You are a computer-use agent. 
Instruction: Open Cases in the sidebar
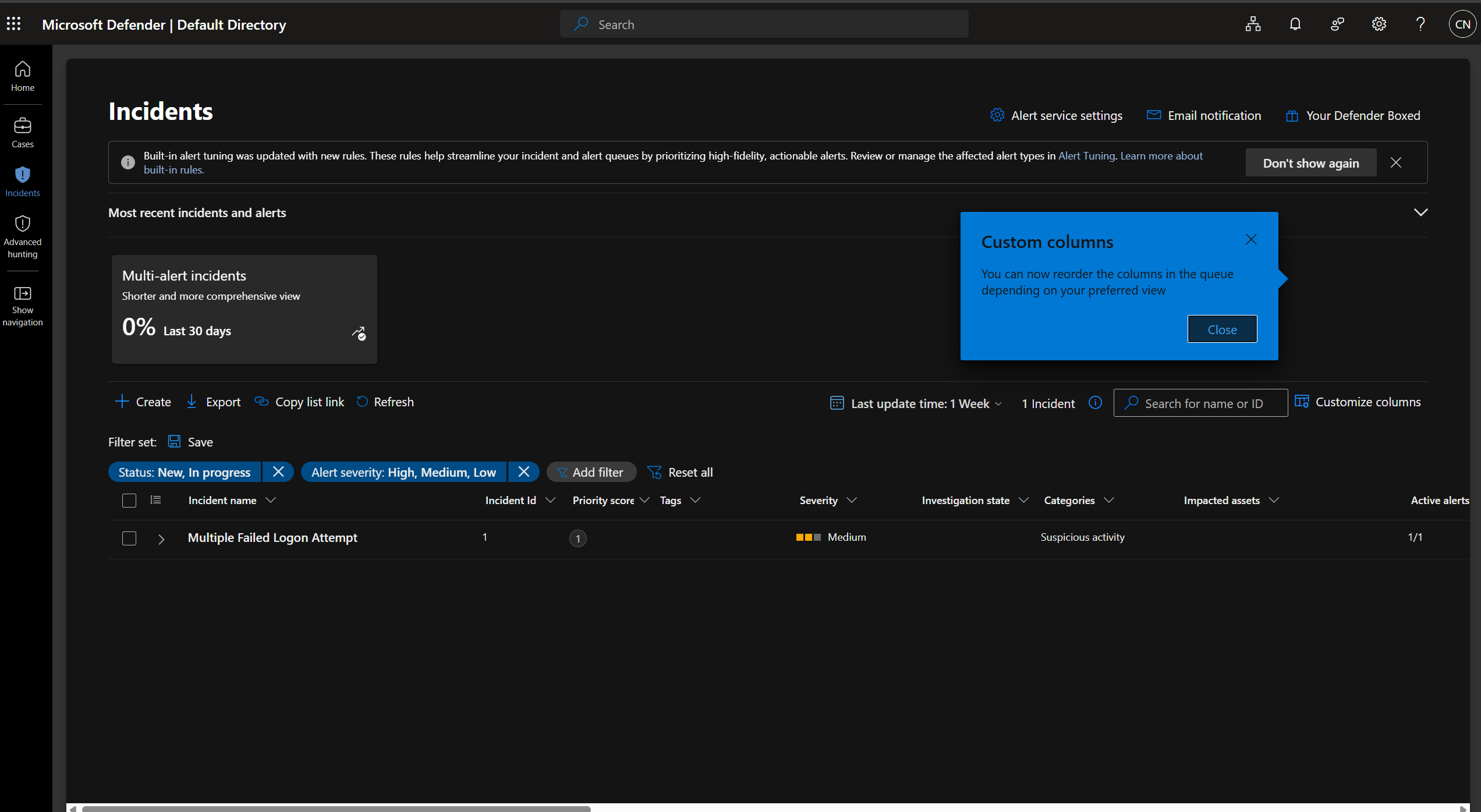23,133
